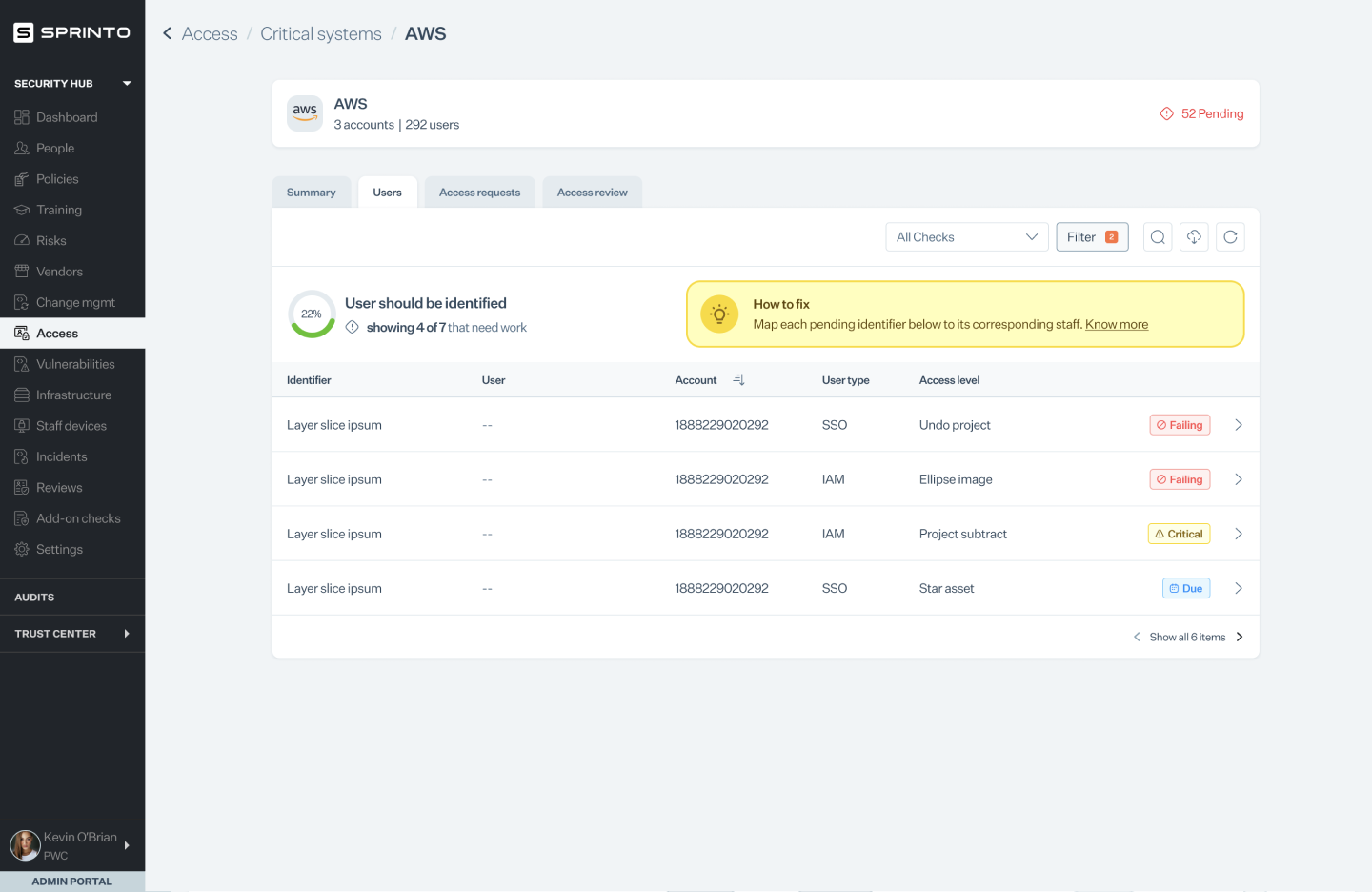Click Kevin O'Brian profile avatar

(25, 844)
